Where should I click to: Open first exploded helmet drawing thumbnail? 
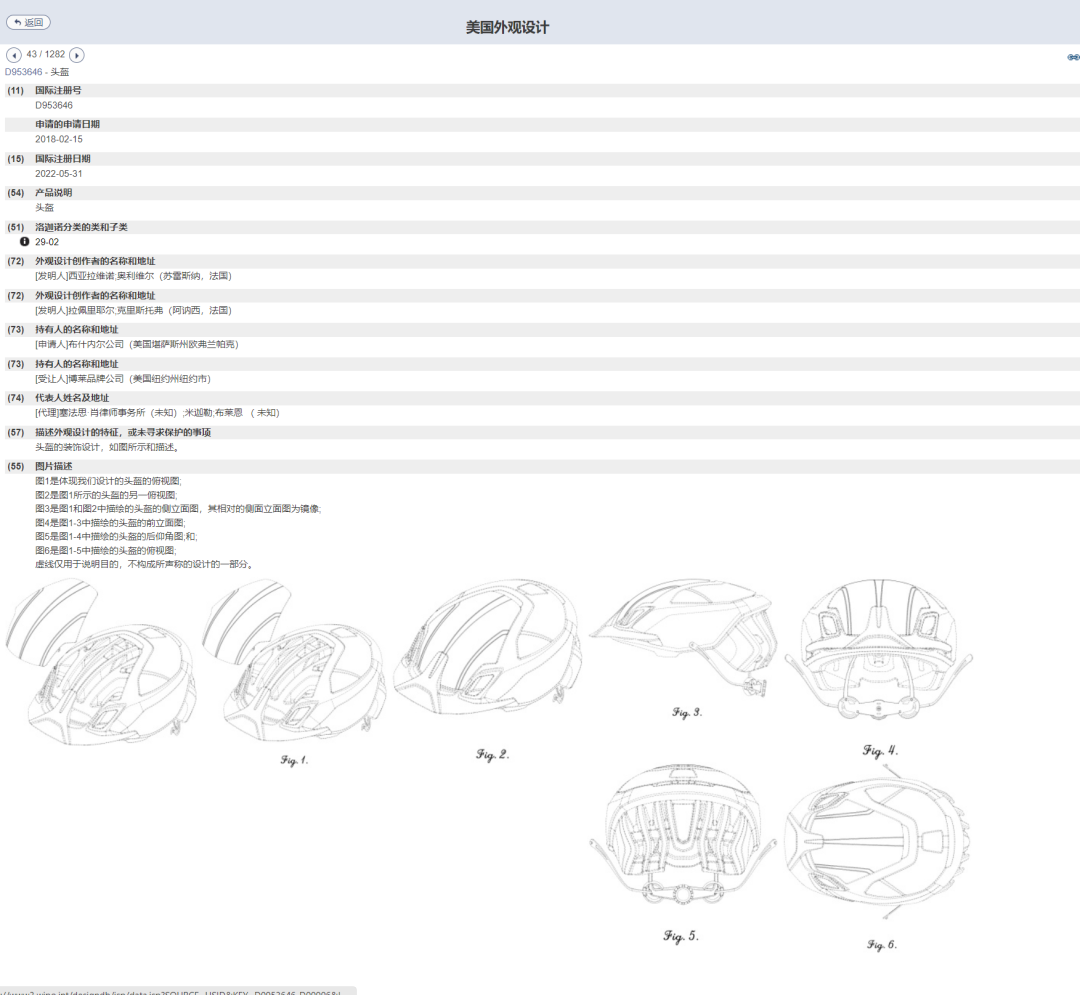tap(101, 662)
